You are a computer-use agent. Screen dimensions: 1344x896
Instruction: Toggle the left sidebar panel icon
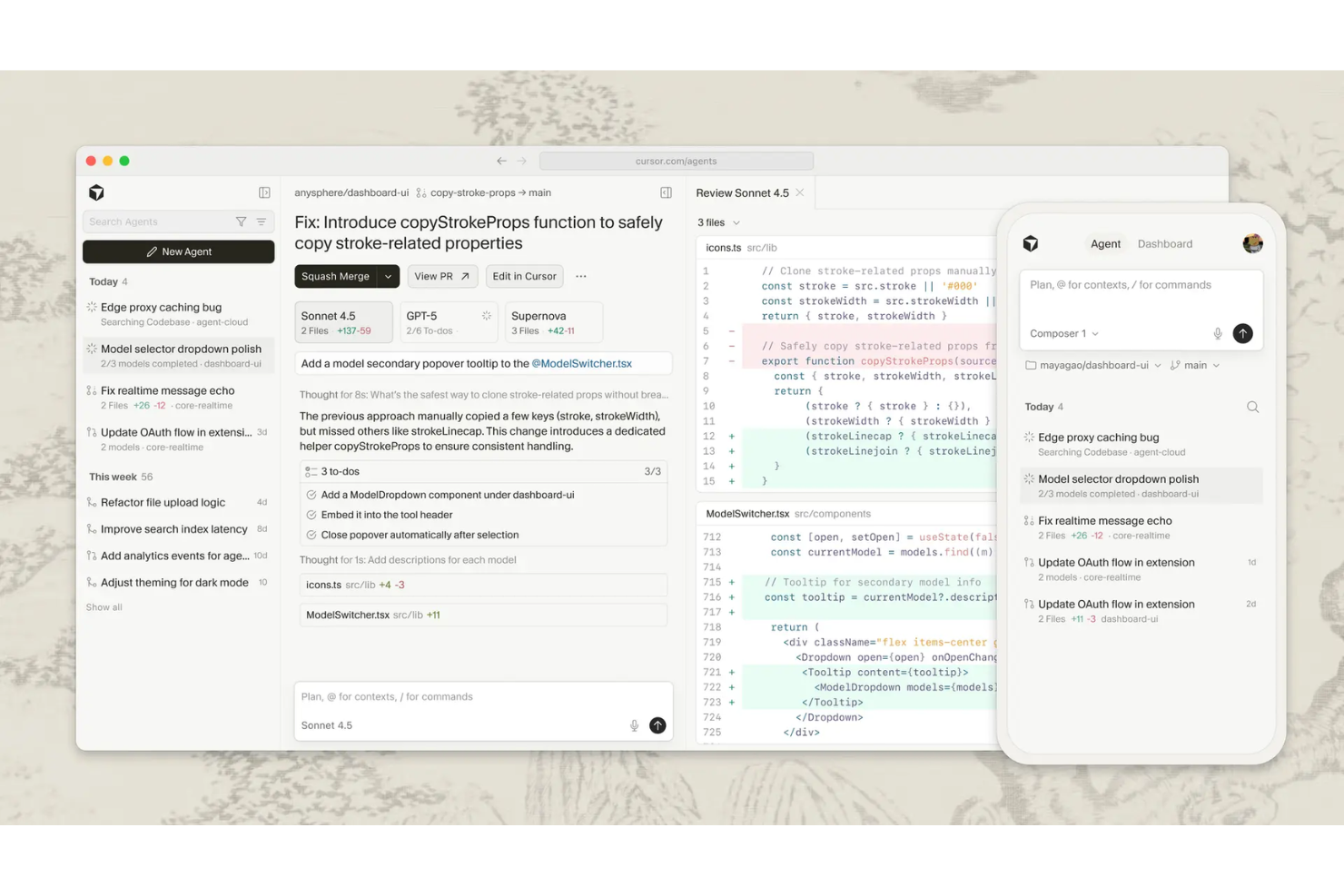pyautogui.click(x=264, y=192)
